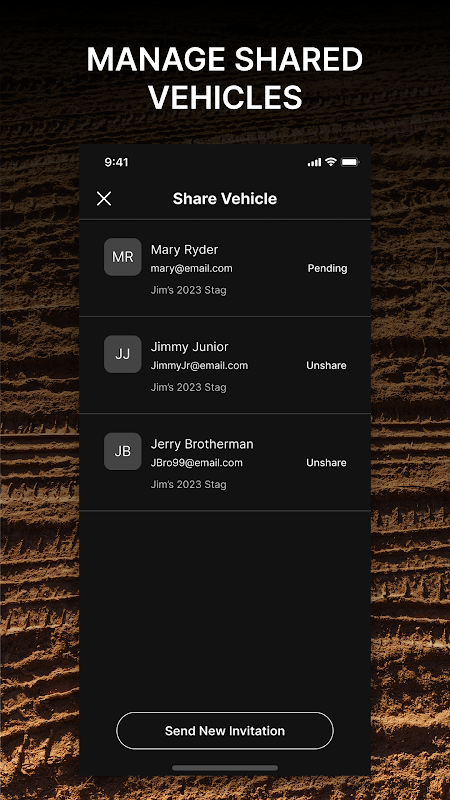450x800 pixels.
Task: Tap the home indicator bar
Action: [225, 768]
